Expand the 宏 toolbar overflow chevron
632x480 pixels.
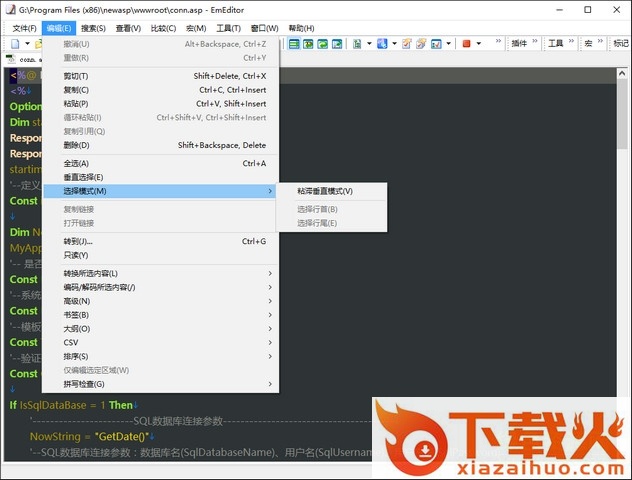pyautogui.click(x=600, y=41)
